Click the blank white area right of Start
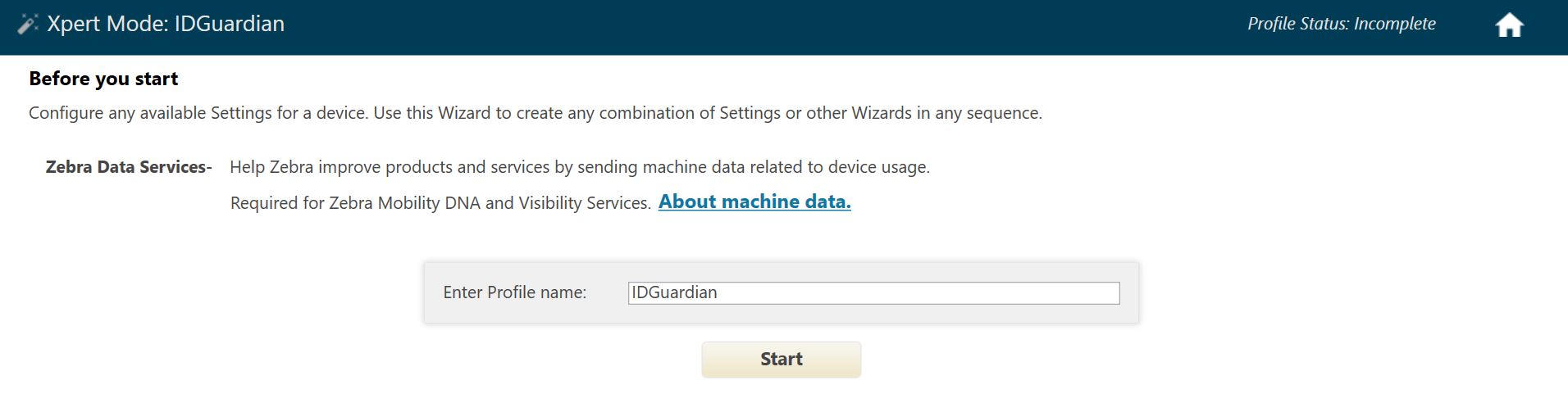 (x=1148, y=360)
